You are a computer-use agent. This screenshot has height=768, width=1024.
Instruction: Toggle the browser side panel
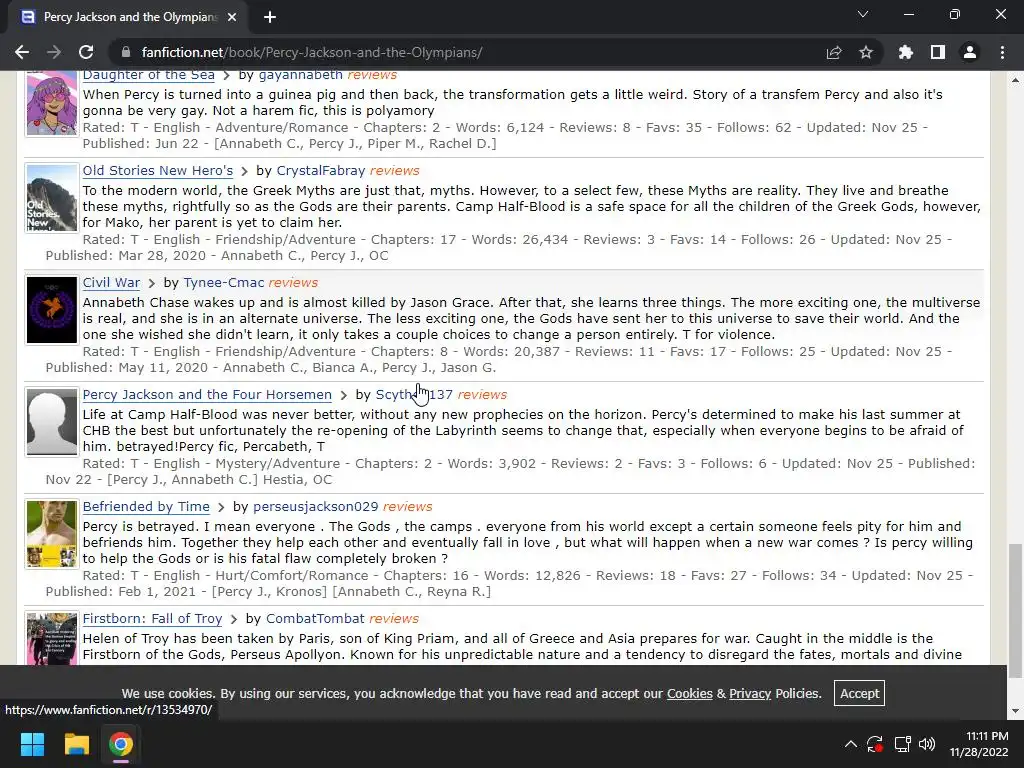[938, 52]
